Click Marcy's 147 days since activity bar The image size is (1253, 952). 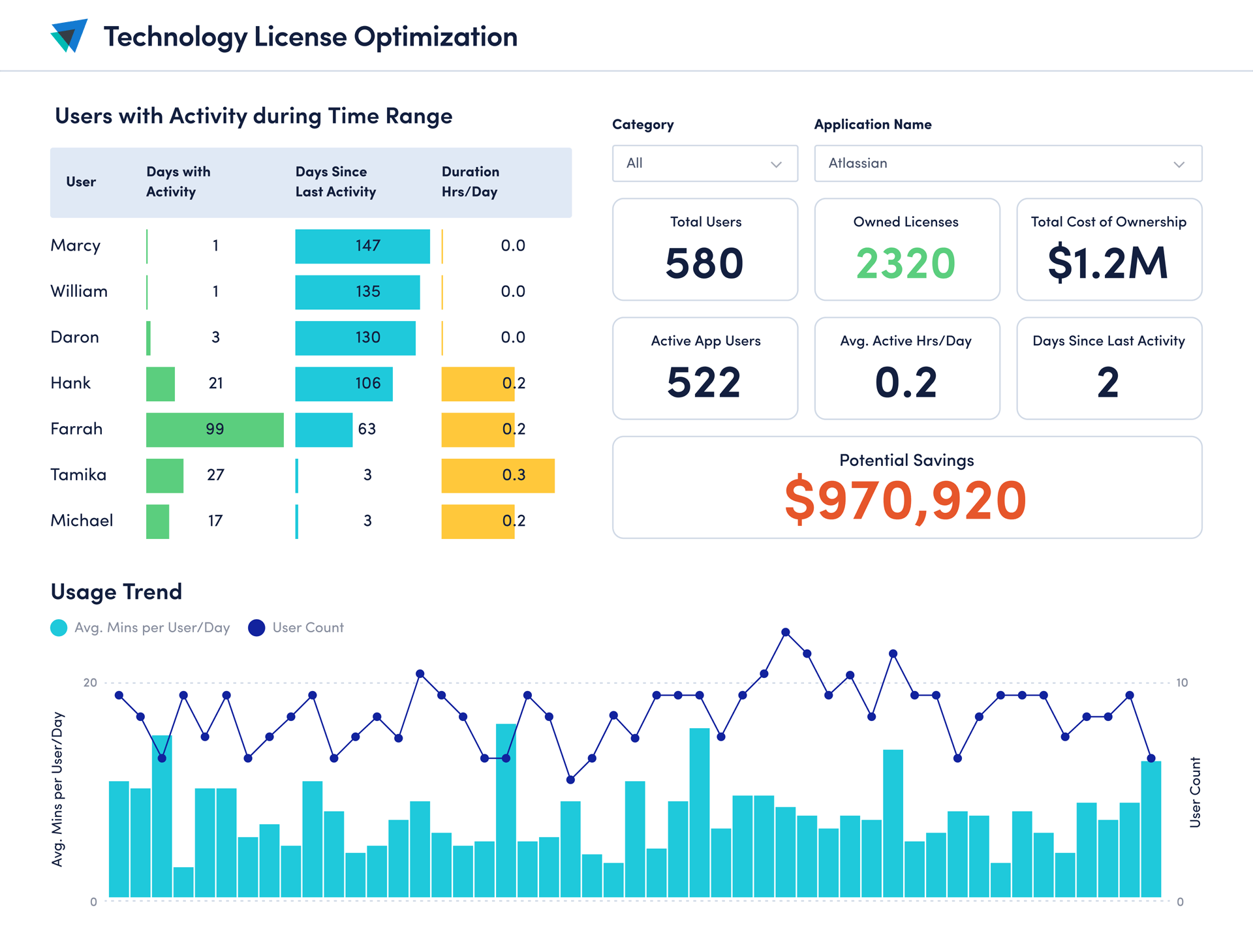[362, 246]
